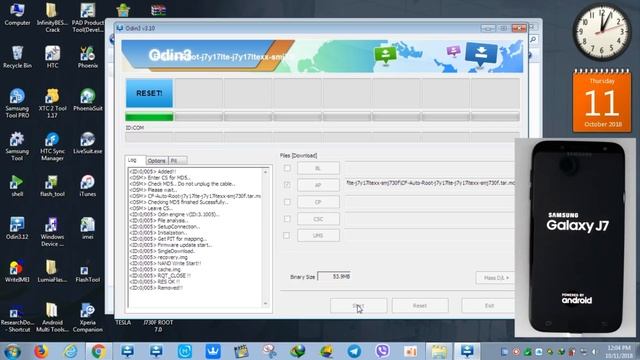
Task: Launch WriteIMEI desktop shortcut
Action: pos(17,271)
